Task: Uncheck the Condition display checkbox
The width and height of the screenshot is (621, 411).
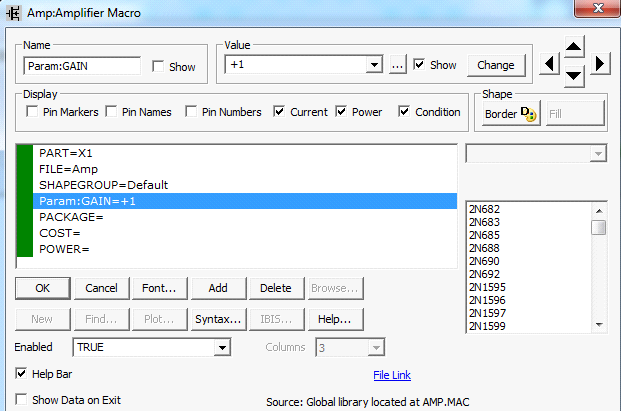Action: [404, 112]
